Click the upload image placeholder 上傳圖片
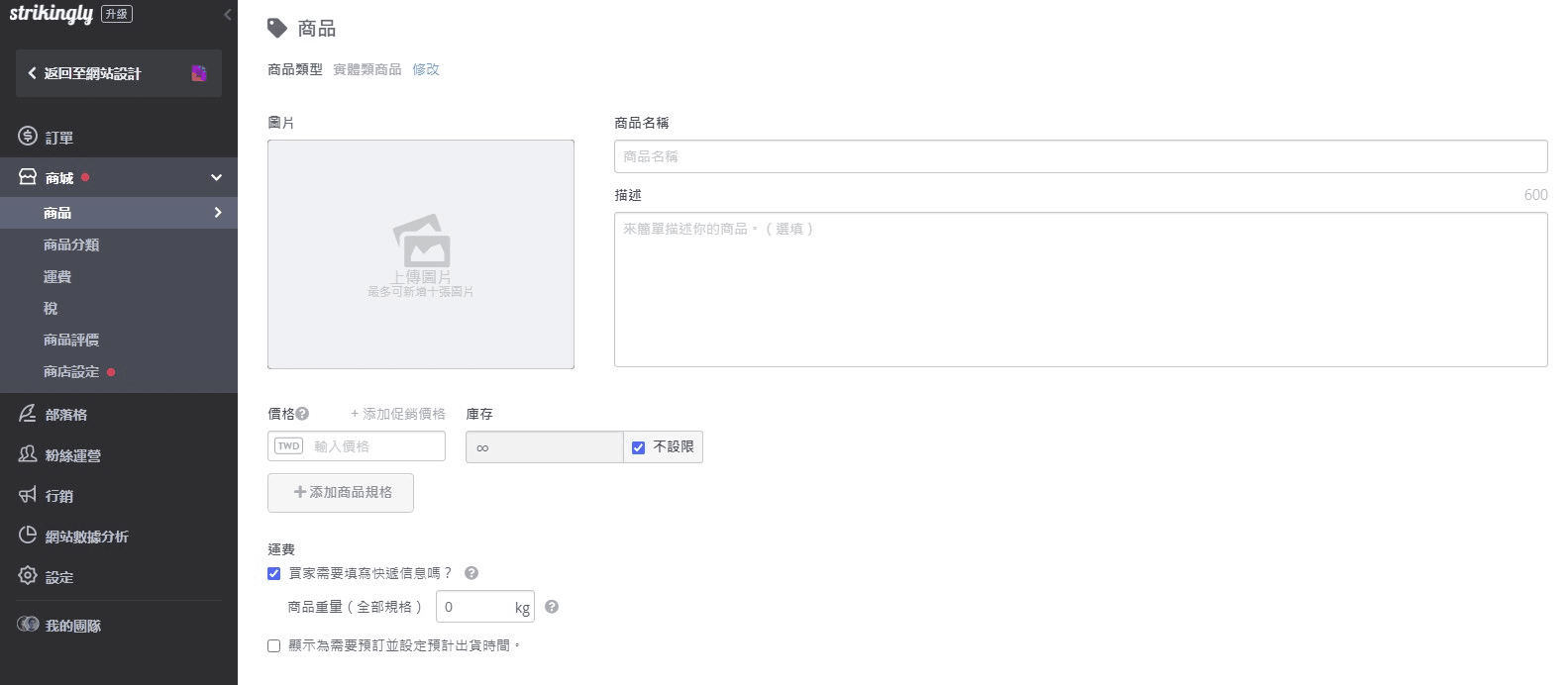 click(x=421, y=254)
